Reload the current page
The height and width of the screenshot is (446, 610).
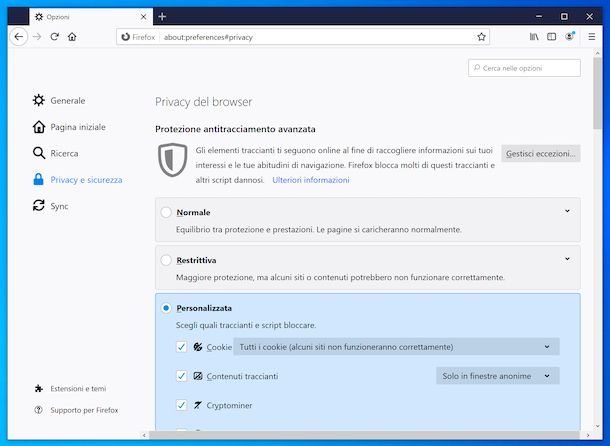[54, 37]
